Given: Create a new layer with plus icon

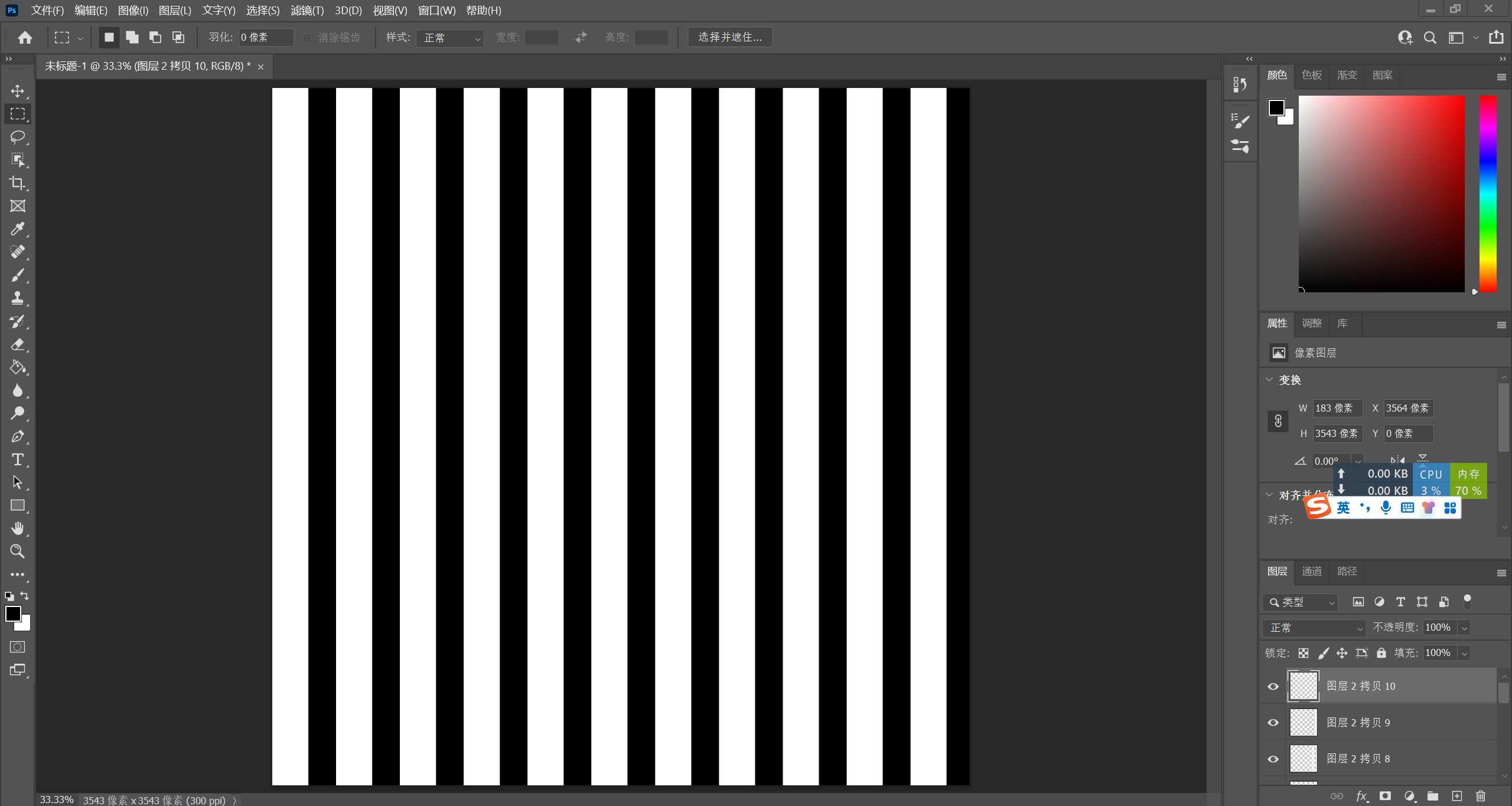Looking at the screenshot, I should [x=1456, y=796].
